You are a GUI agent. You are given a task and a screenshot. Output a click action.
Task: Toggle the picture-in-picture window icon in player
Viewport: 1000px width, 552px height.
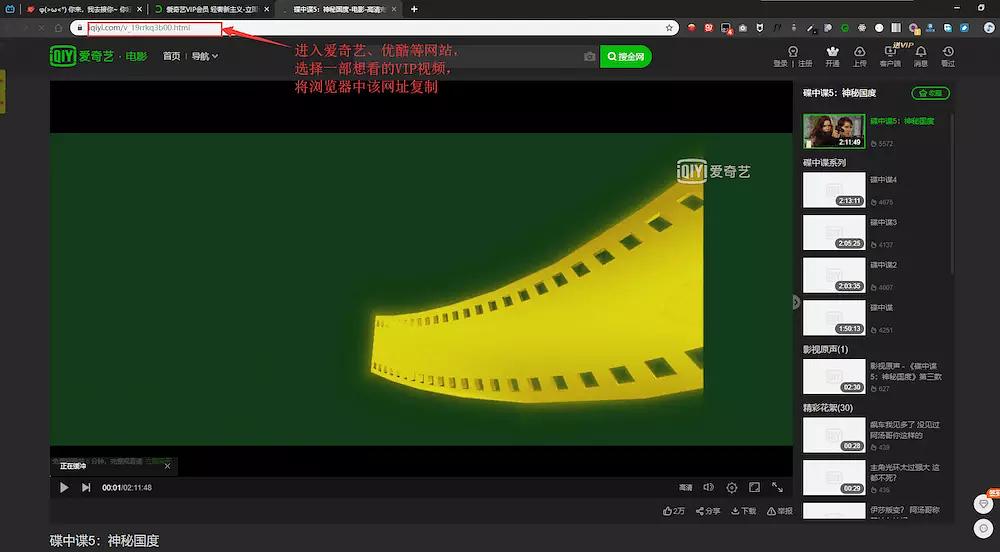click(x=754, y=488)
